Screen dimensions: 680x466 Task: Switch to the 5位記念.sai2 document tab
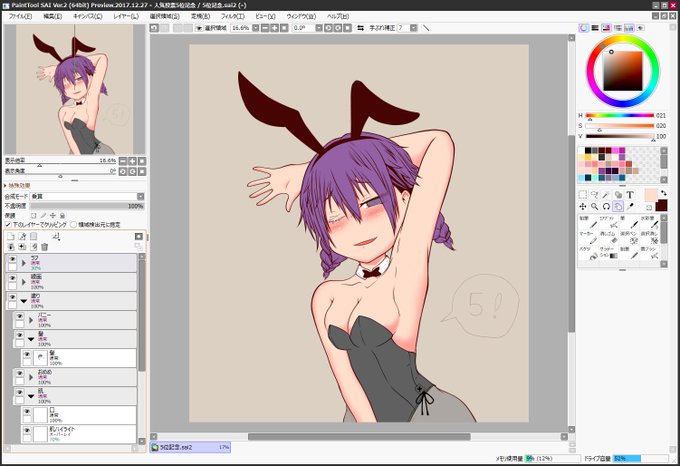click(x=190, y=447)
